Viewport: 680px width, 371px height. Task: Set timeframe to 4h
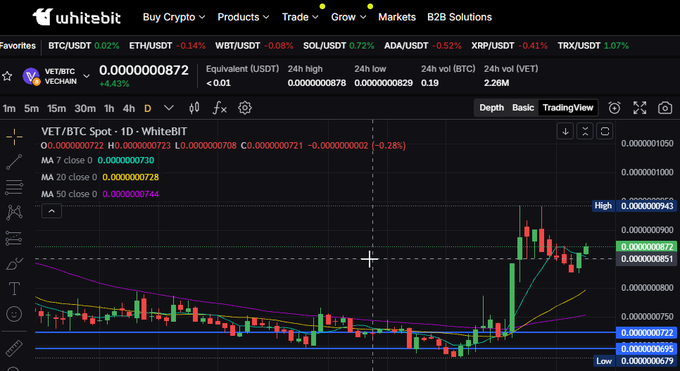coord(129,108)
